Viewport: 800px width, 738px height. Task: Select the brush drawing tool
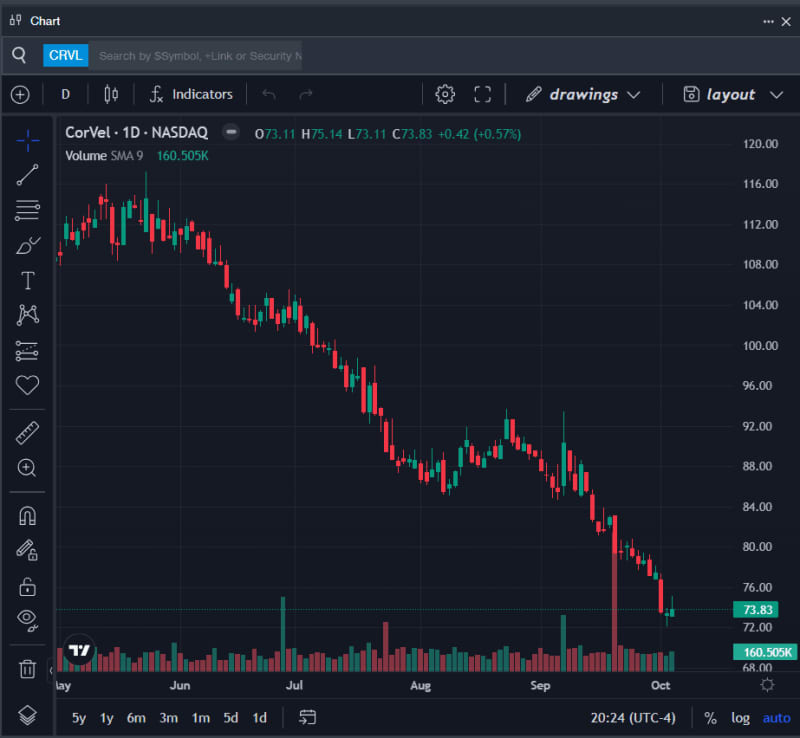[x=28, y=245]
